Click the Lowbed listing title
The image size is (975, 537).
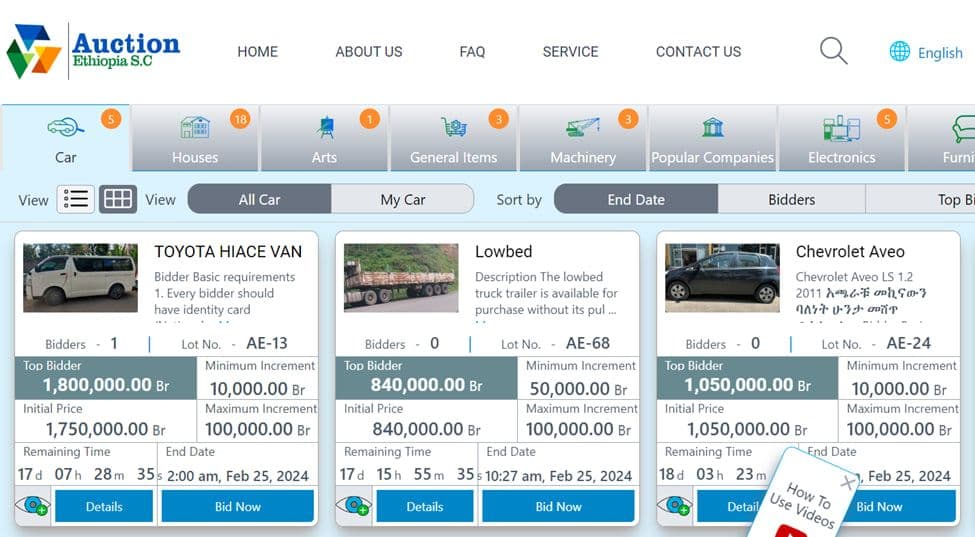[x=504, y=252]
